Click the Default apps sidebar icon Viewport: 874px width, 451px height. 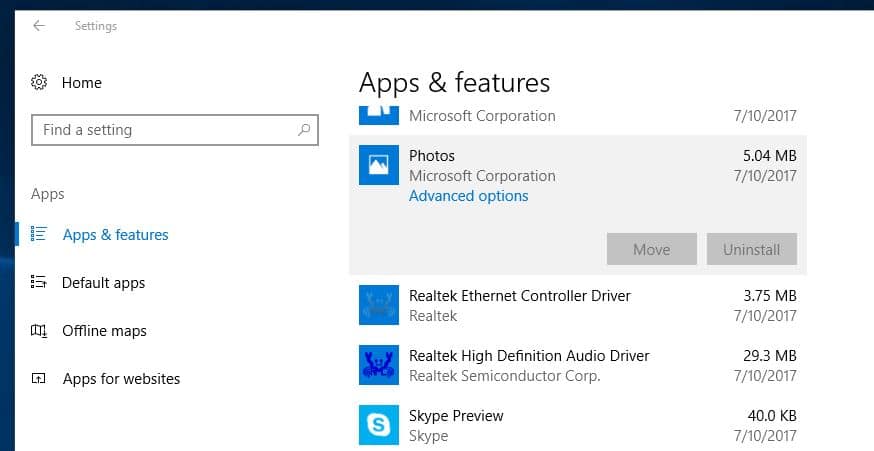tap(39, 283)
